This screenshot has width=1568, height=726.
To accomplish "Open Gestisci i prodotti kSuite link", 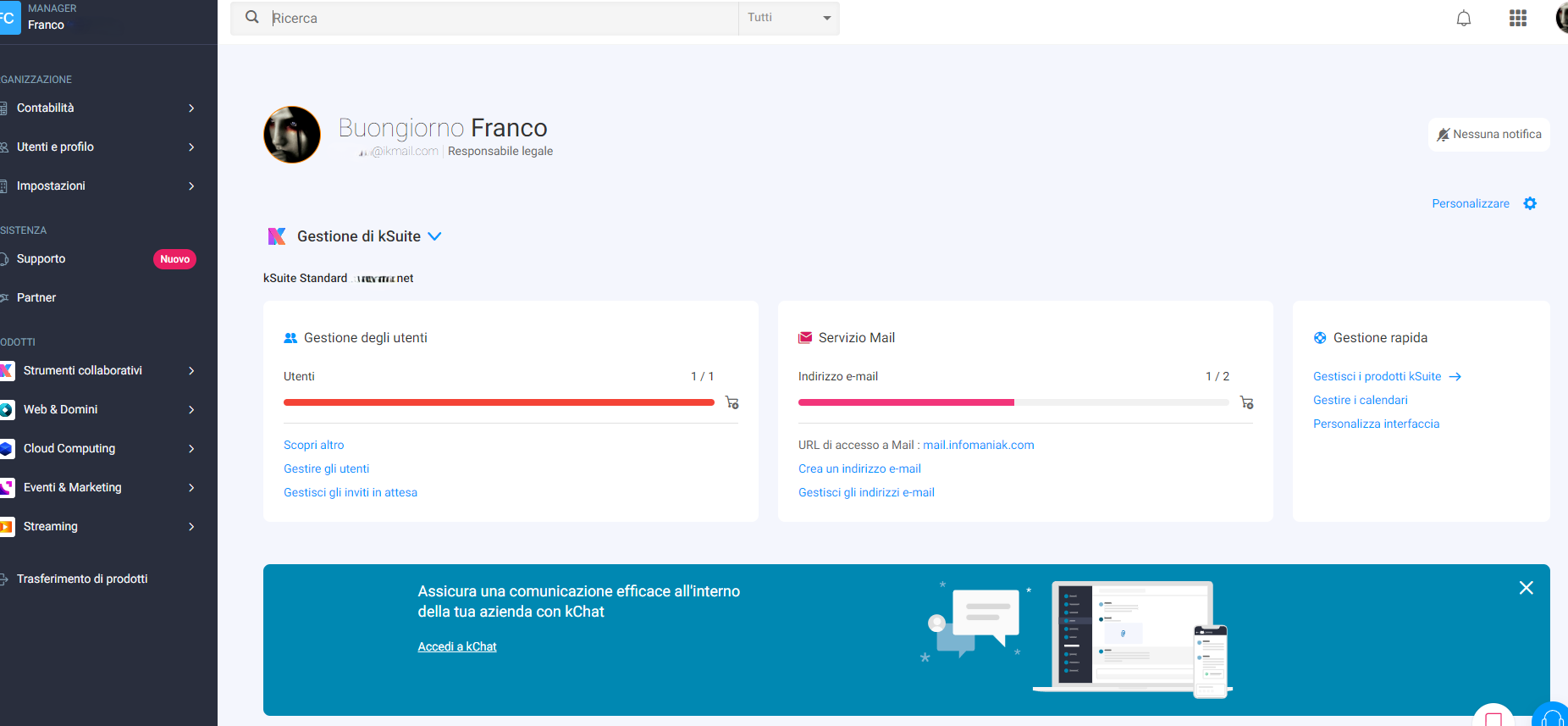I will (x=1377, y=376).
